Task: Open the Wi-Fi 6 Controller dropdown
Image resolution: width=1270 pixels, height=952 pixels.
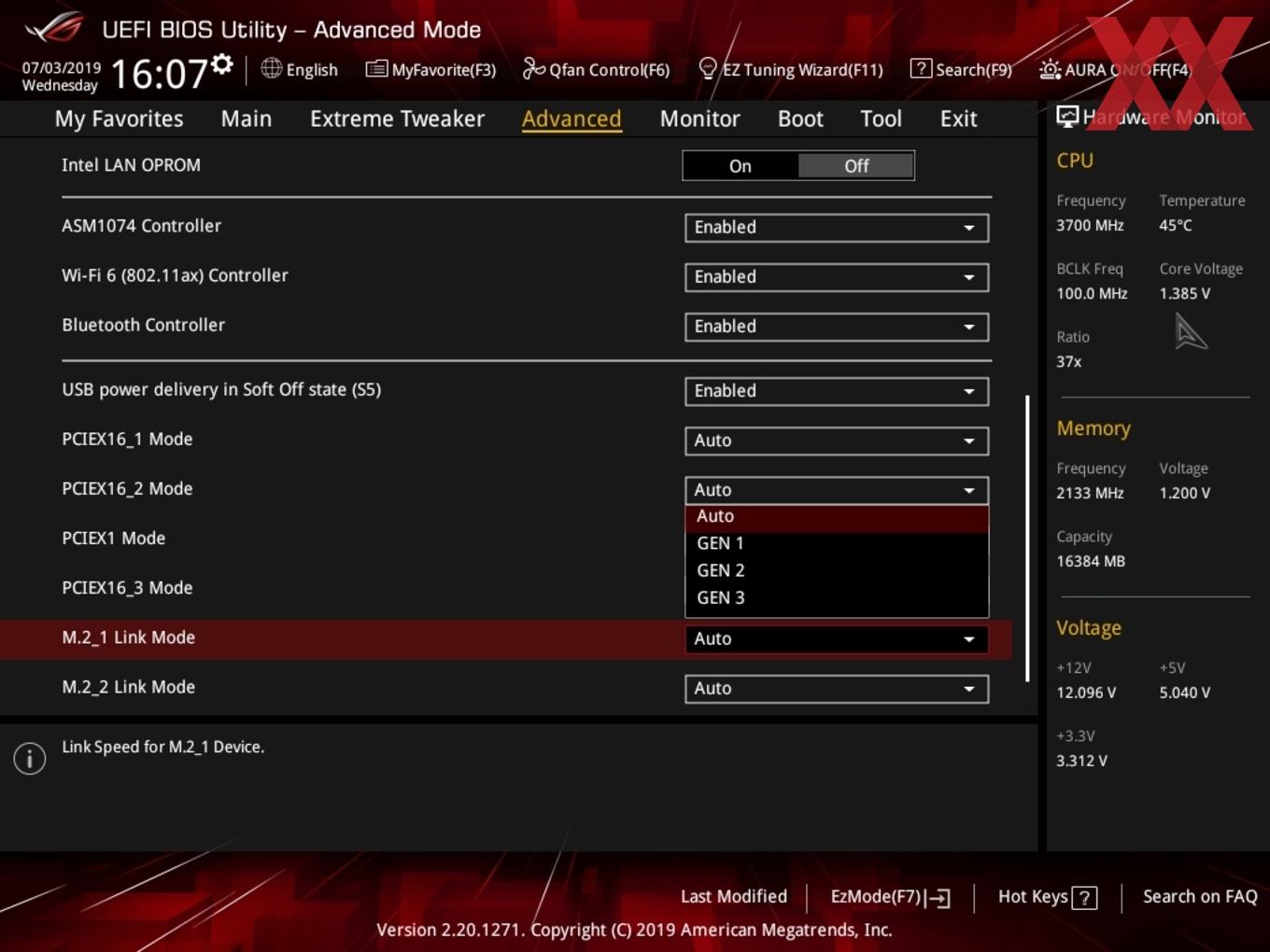Action: pyautogui.click(x=837, y=277)
